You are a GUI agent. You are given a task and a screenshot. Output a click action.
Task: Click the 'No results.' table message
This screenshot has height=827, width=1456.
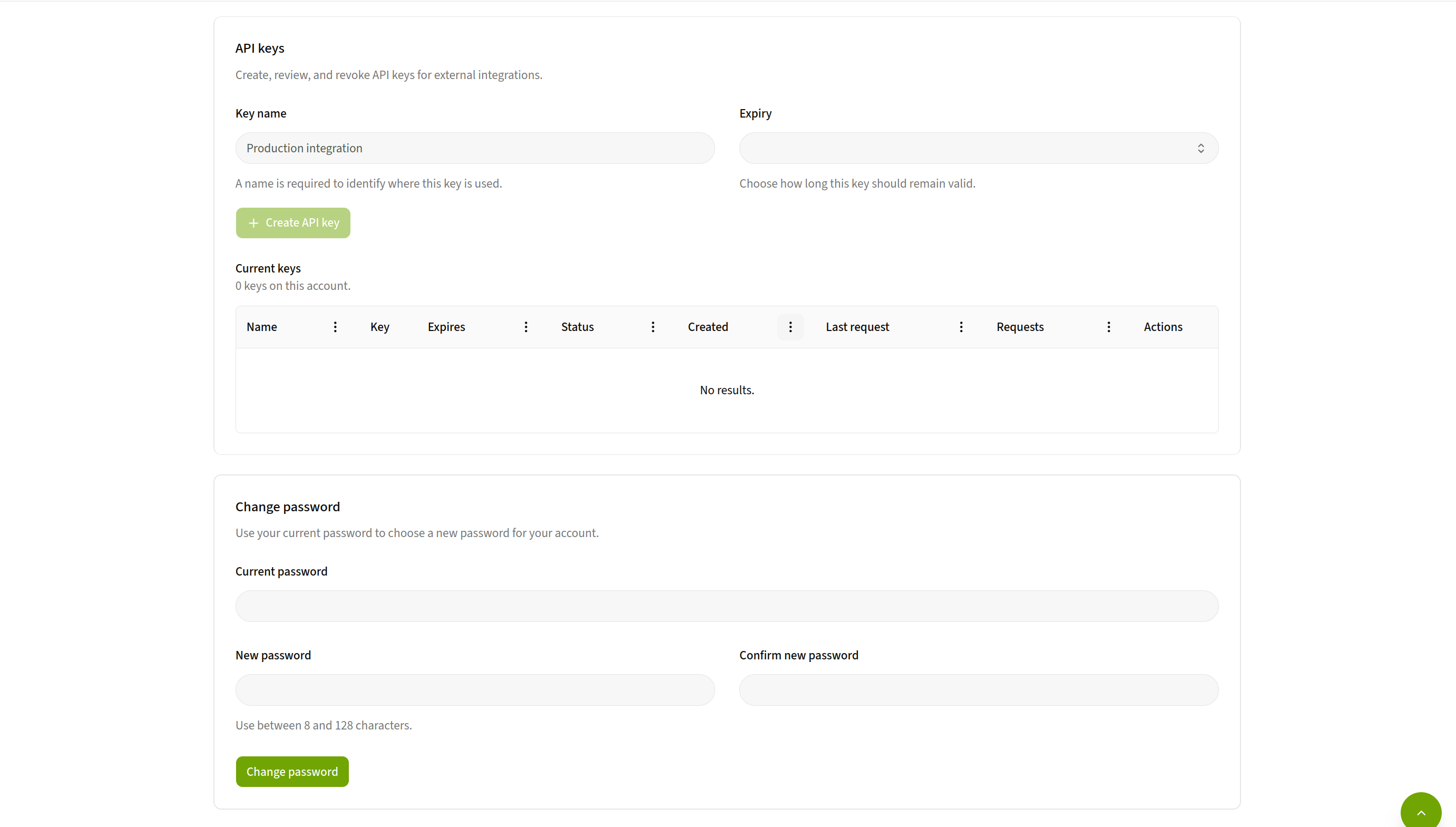[x=727, y=390]
